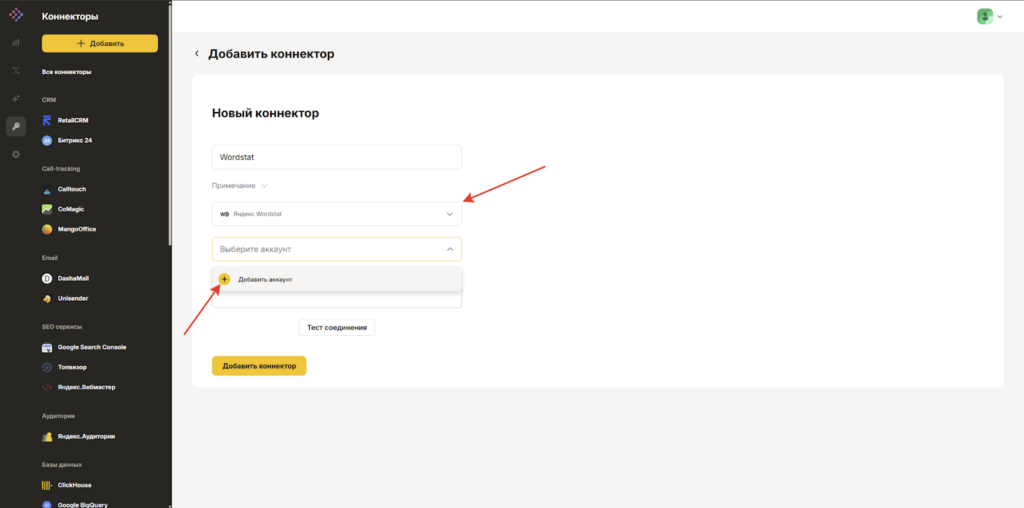The image size is (1024, 508).
Task: Open the bar chart section in the left rail
Action: click(16, 42)
